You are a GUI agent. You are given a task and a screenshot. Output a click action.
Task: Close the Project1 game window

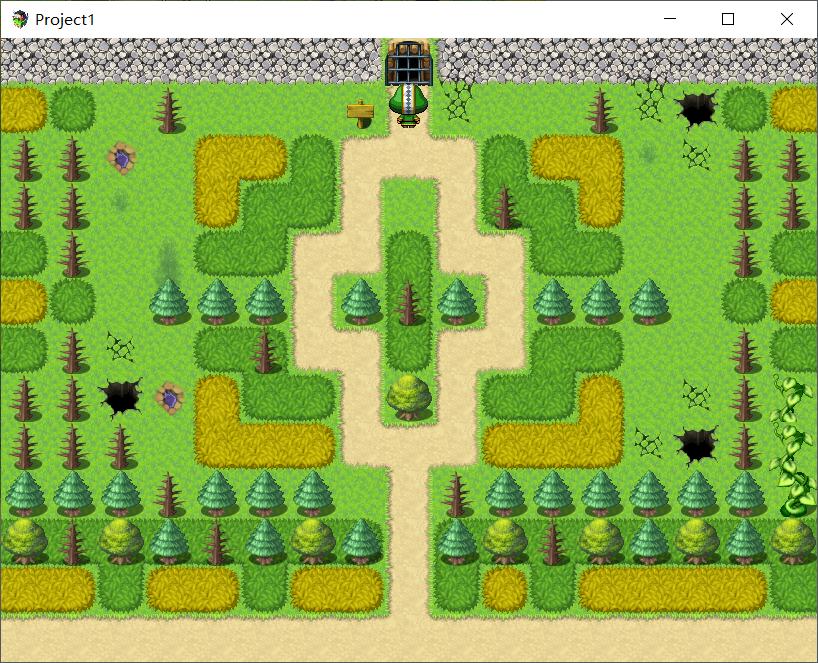[x=787, y=19]
